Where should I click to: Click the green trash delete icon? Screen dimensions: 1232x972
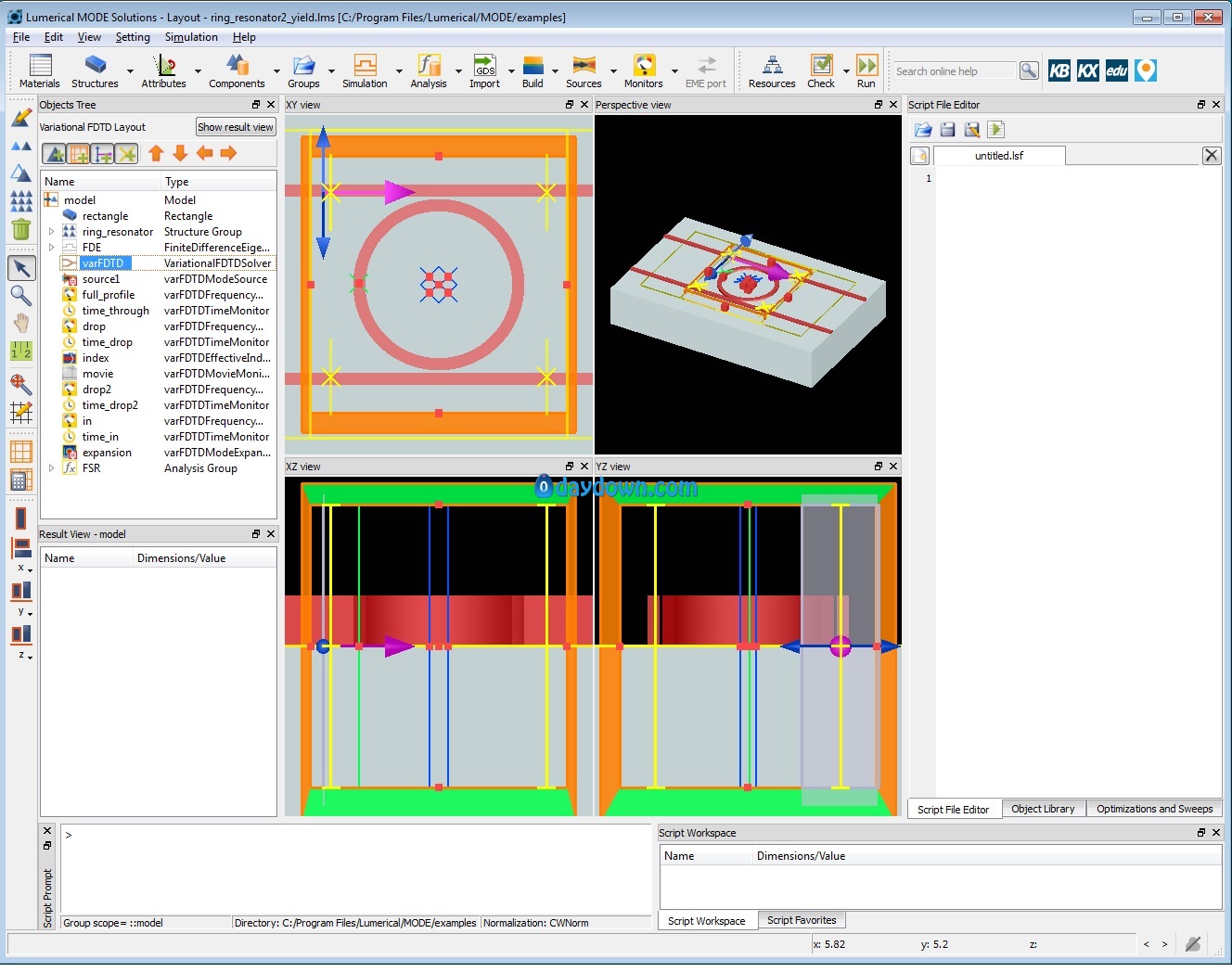[20, 227]
